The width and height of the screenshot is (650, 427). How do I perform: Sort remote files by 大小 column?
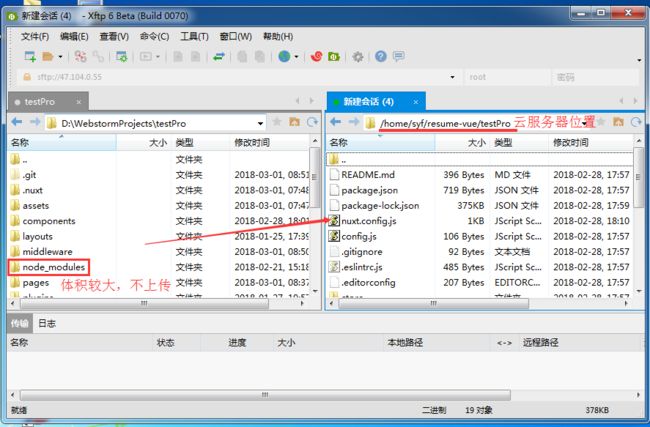pos(463,143)
